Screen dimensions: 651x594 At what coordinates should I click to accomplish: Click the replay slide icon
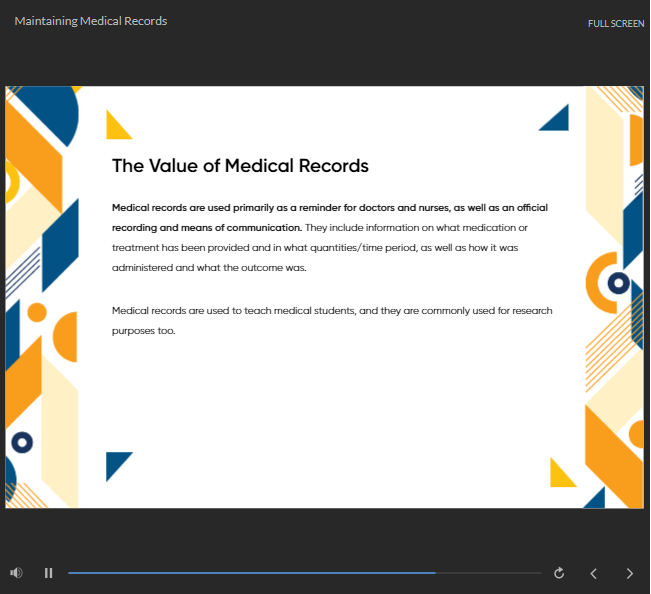point(559,573)
